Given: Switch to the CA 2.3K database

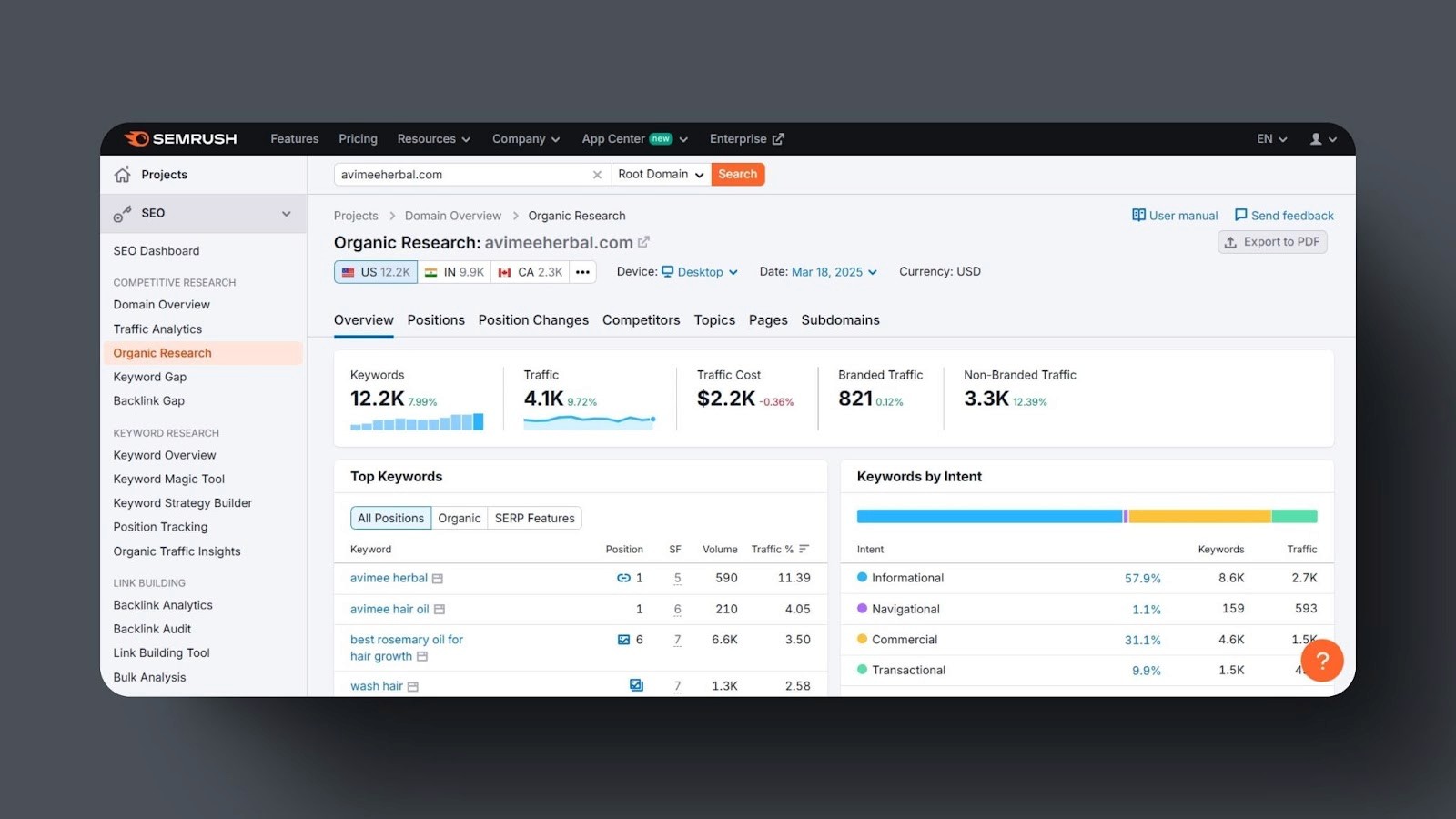Looking at the screenshot, I should click(x=531, y=272).
